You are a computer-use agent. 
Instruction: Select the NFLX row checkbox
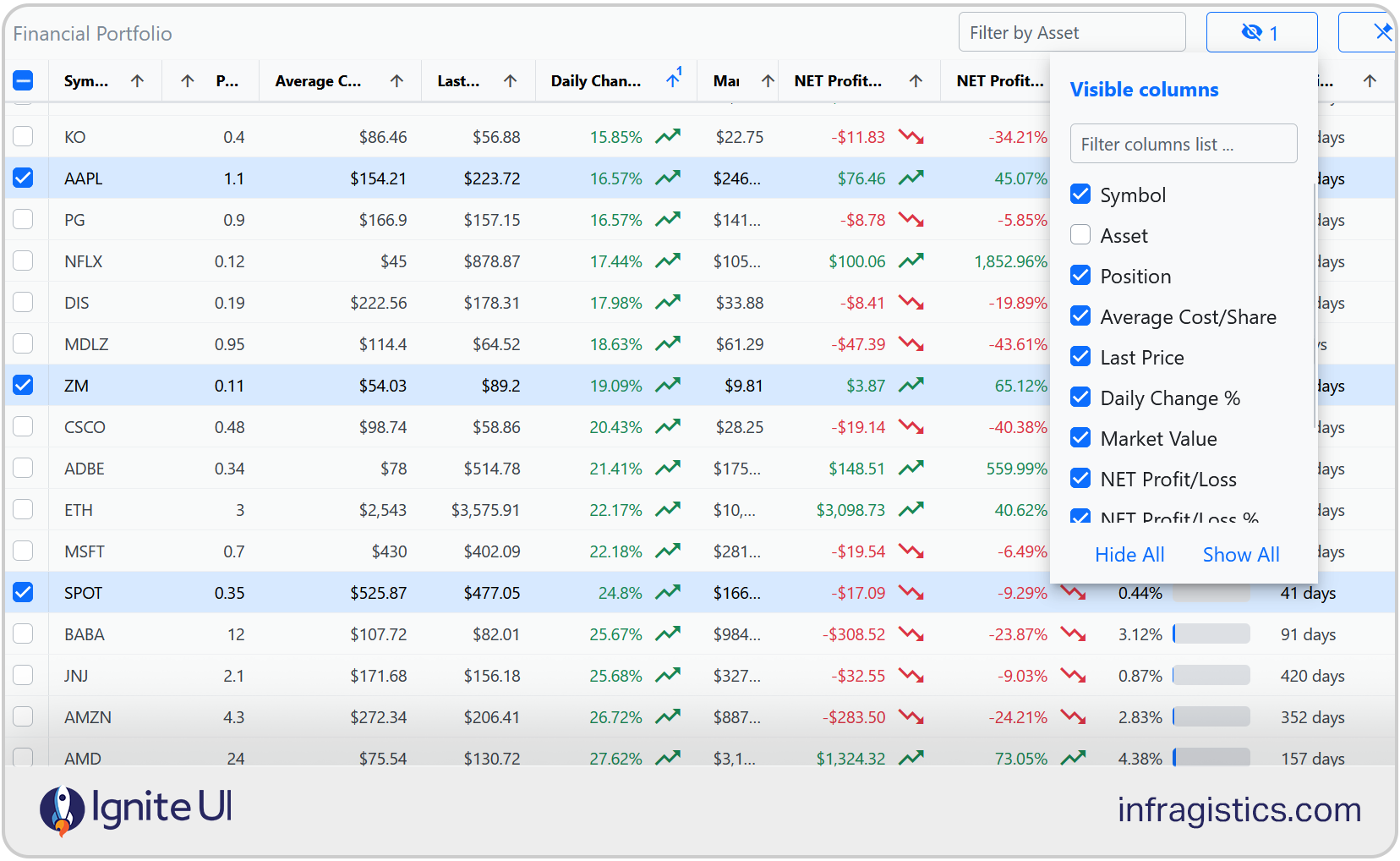[x=23, y=260]
